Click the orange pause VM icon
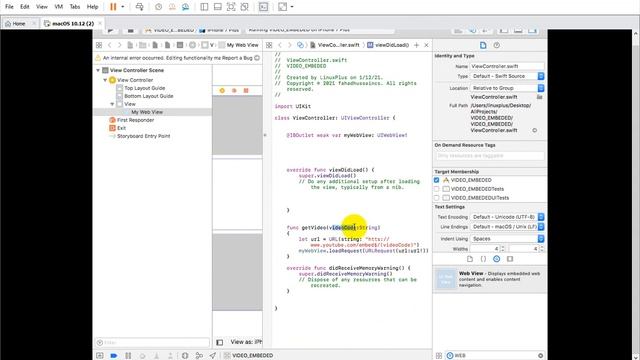 click(x=113, y=7)
